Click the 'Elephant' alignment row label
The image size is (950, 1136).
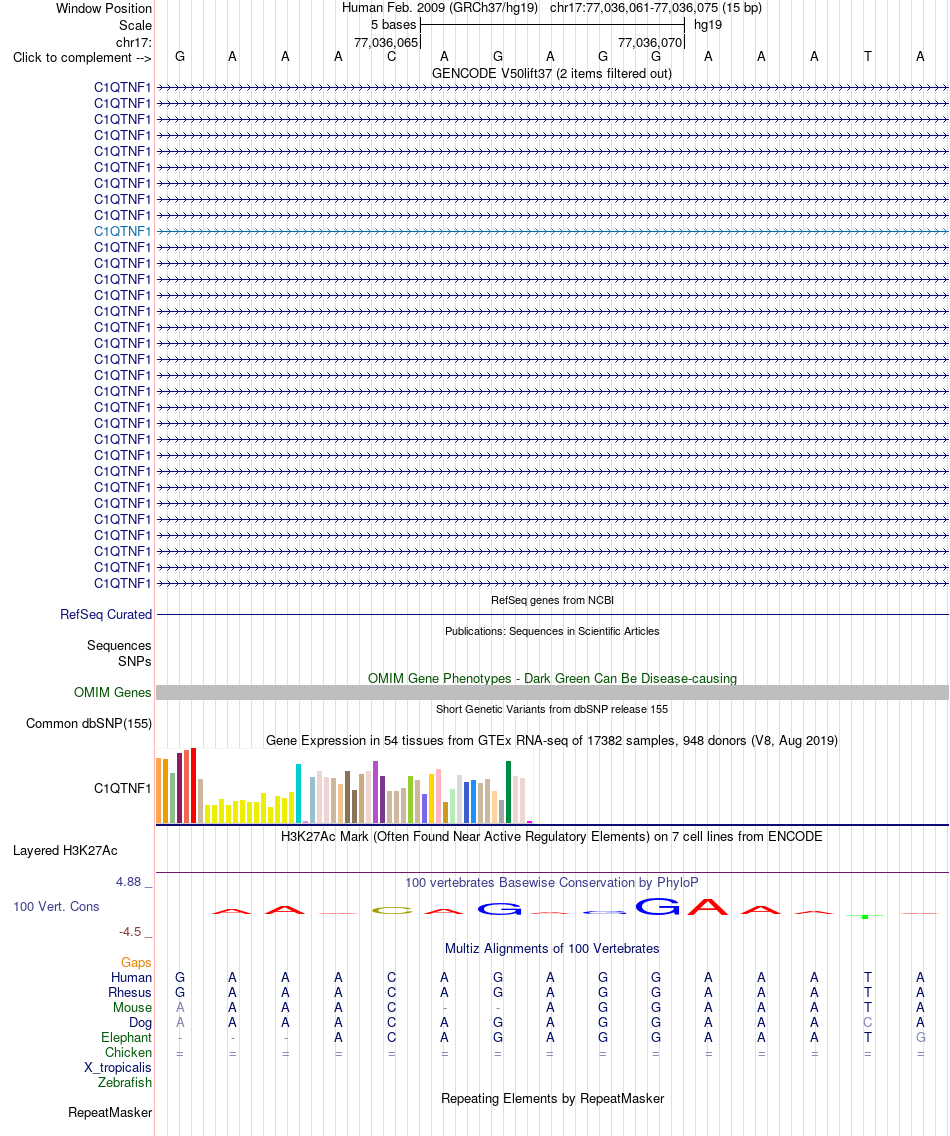click(x=126, y=1037)
